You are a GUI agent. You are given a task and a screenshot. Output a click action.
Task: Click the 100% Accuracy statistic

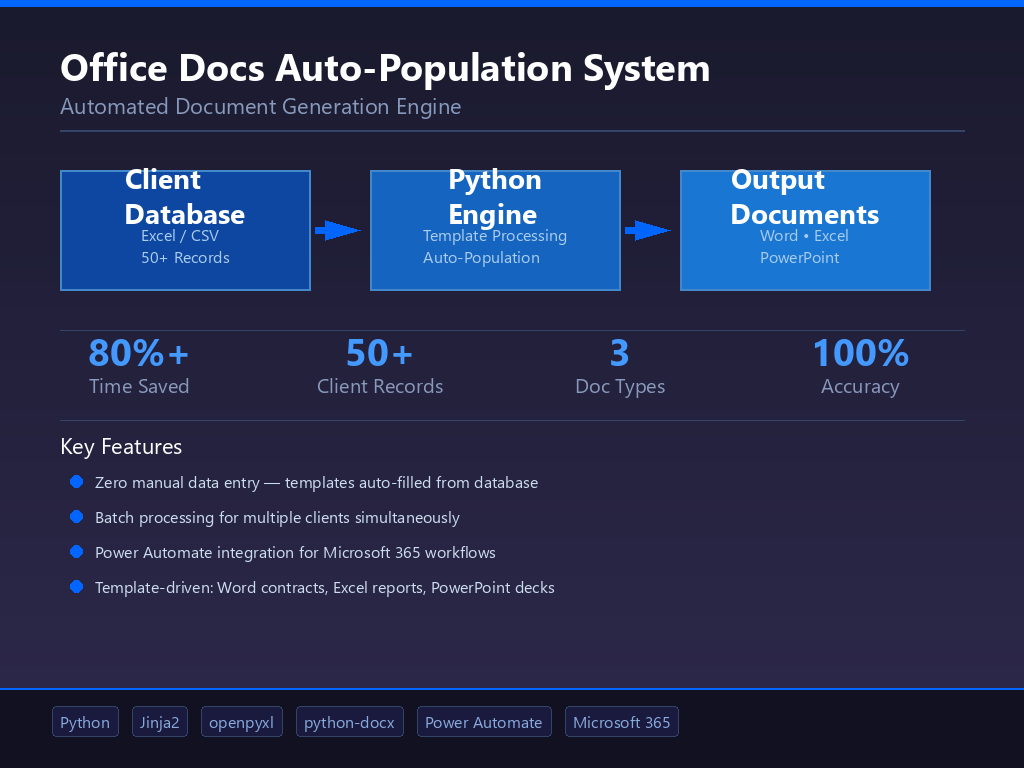[860, 366]
